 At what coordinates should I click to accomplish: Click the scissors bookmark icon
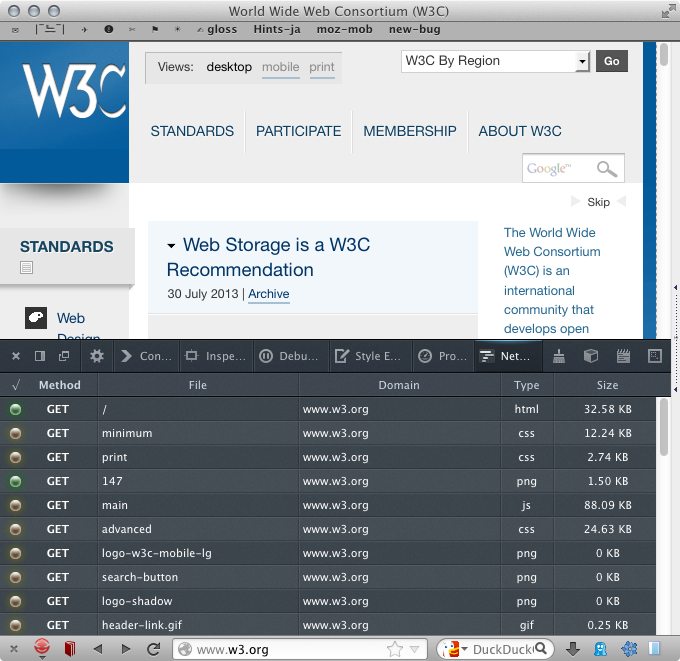pos(132,29)
